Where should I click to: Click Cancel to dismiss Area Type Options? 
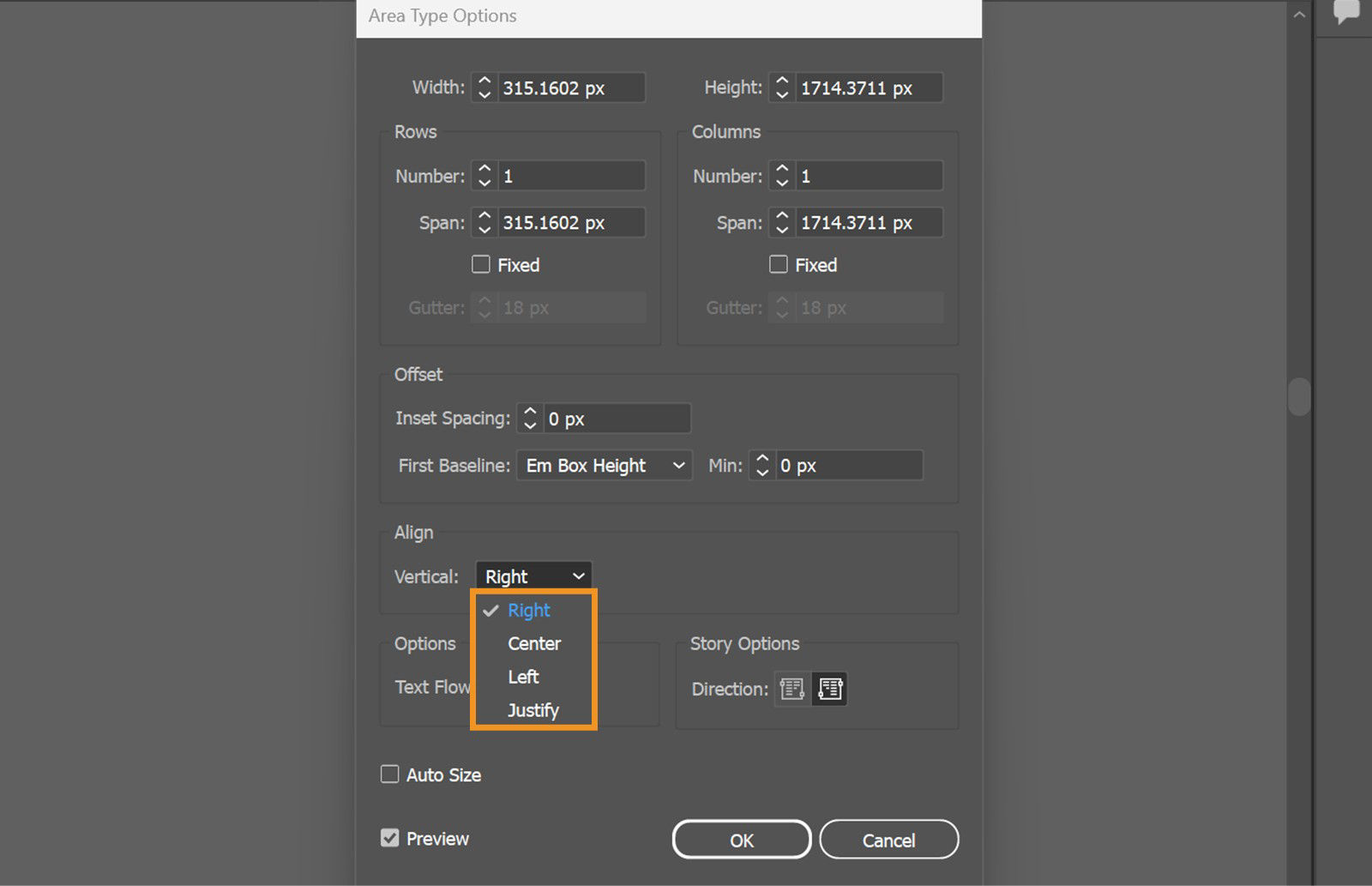coord(888,839)
